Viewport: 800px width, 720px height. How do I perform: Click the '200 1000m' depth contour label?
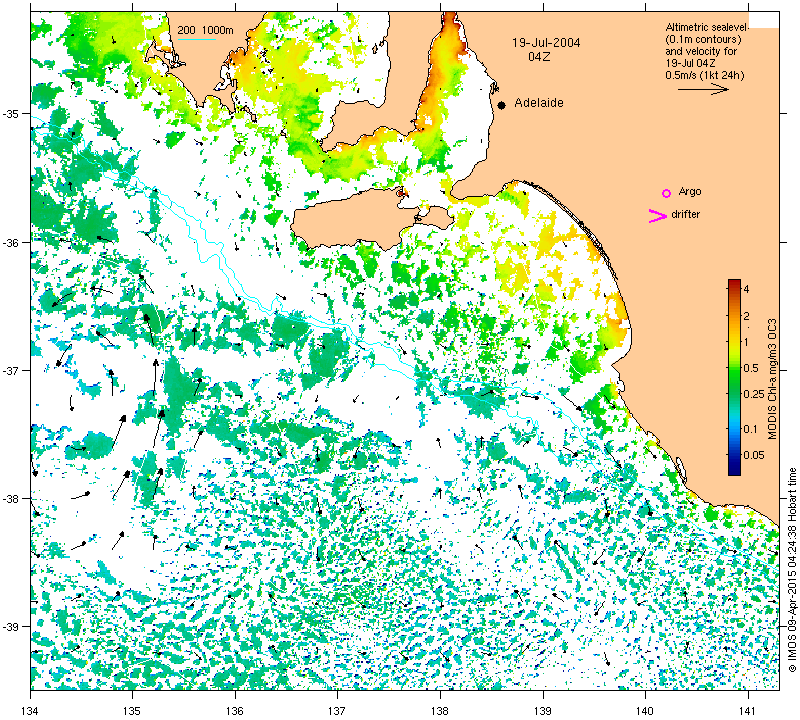click(x=205, y=31)
